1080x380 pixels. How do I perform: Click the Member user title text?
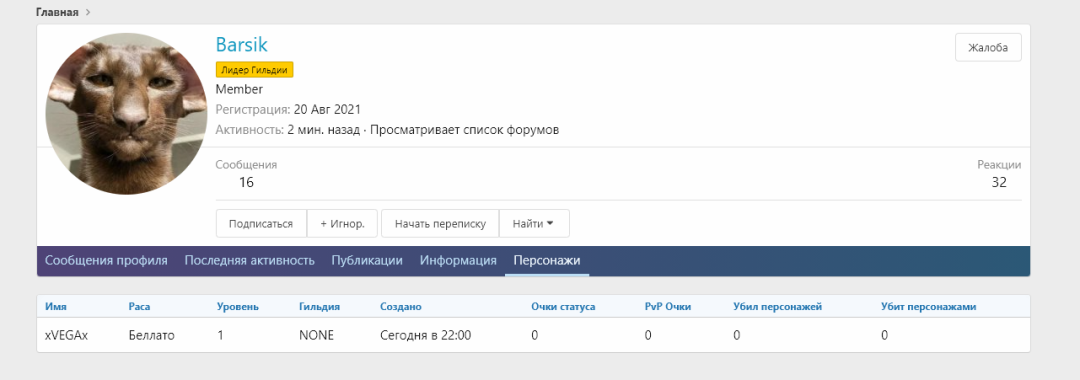pos(239,89)
